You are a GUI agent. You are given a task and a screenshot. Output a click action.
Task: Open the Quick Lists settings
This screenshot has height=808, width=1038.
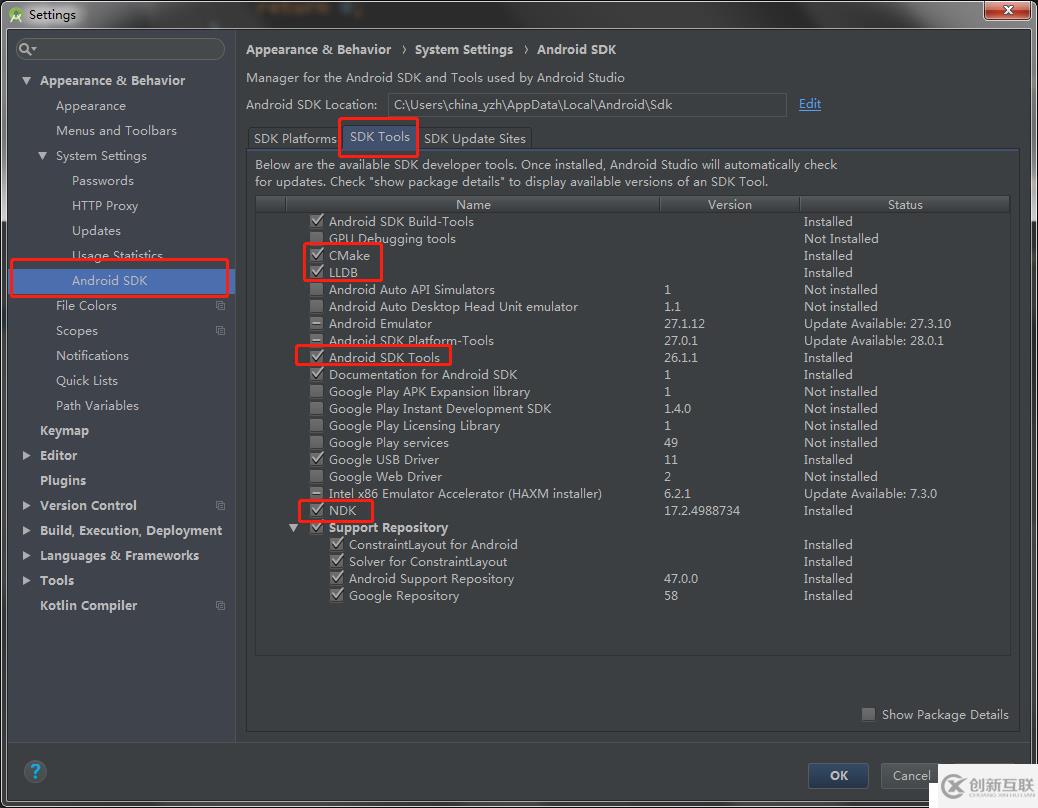[x=87, y=381]
